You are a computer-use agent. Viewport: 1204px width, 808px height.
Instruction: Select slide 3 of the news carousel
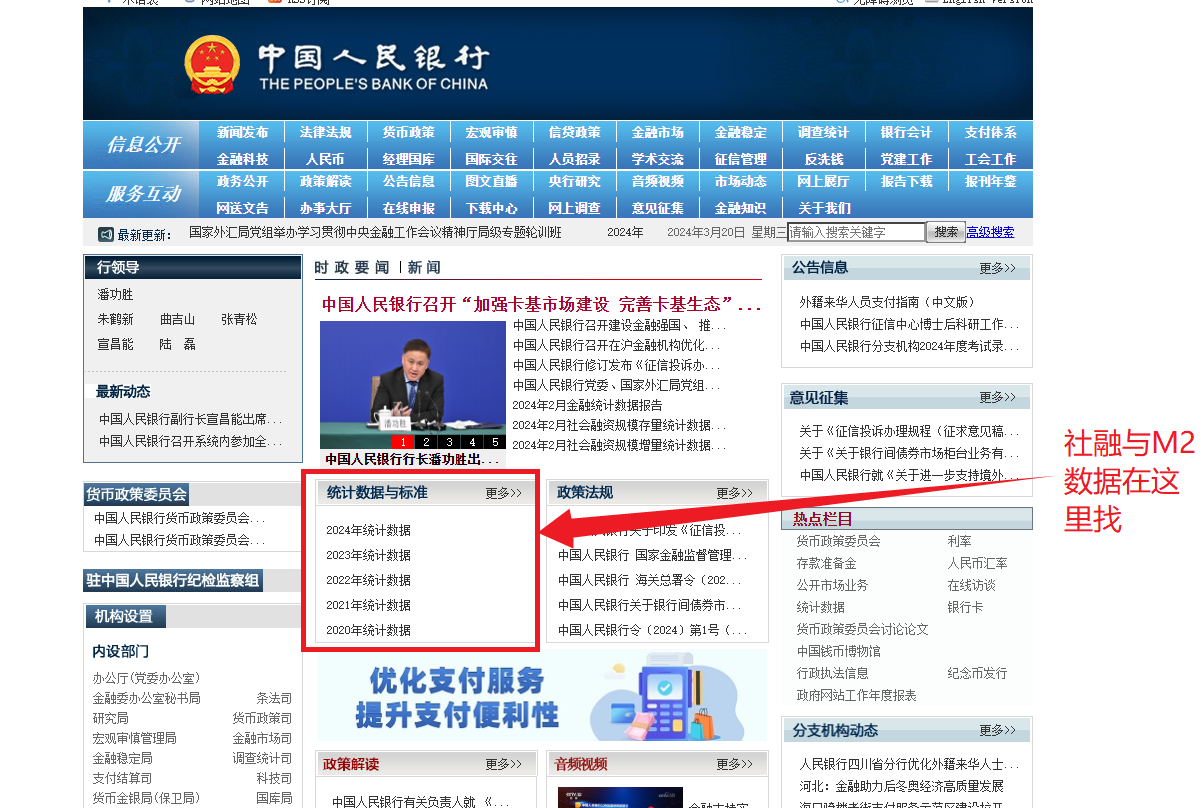point(448,442)
